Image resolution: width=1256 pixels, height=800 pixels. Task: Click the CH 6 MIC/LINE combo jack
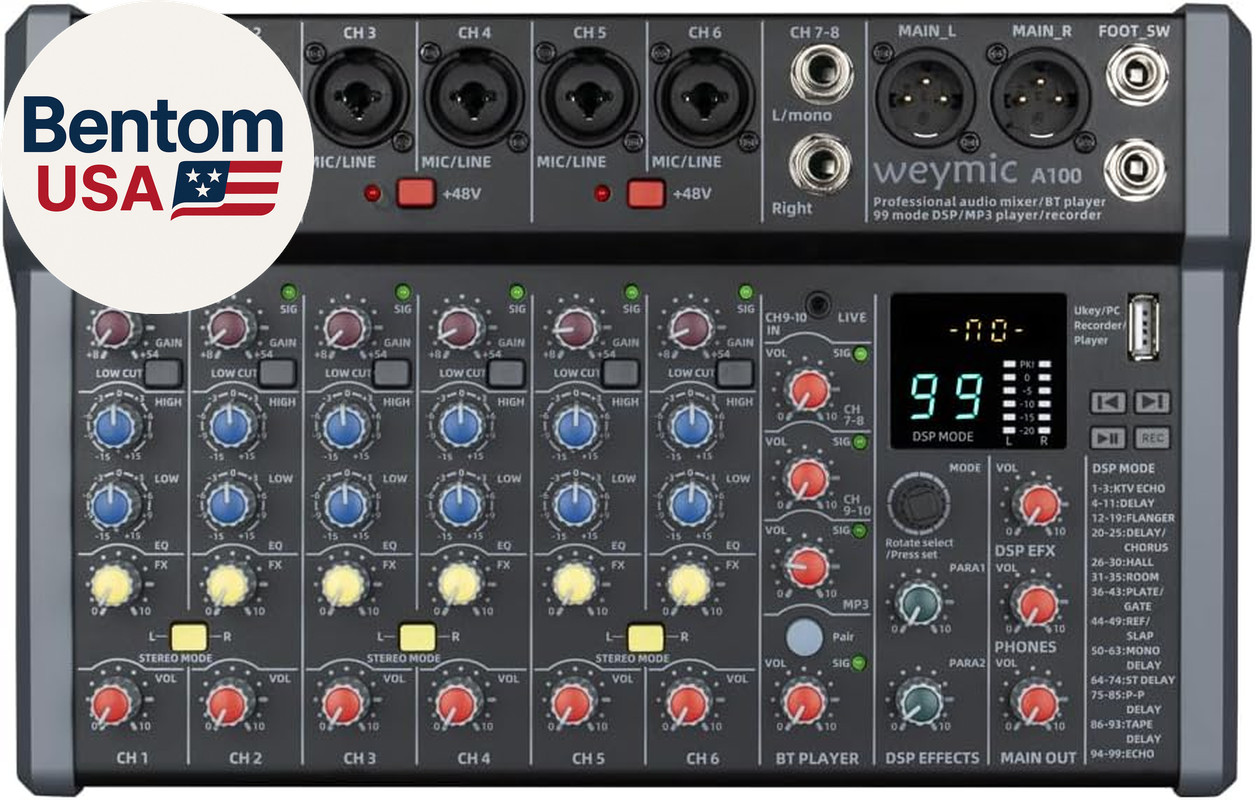point(703,98)
